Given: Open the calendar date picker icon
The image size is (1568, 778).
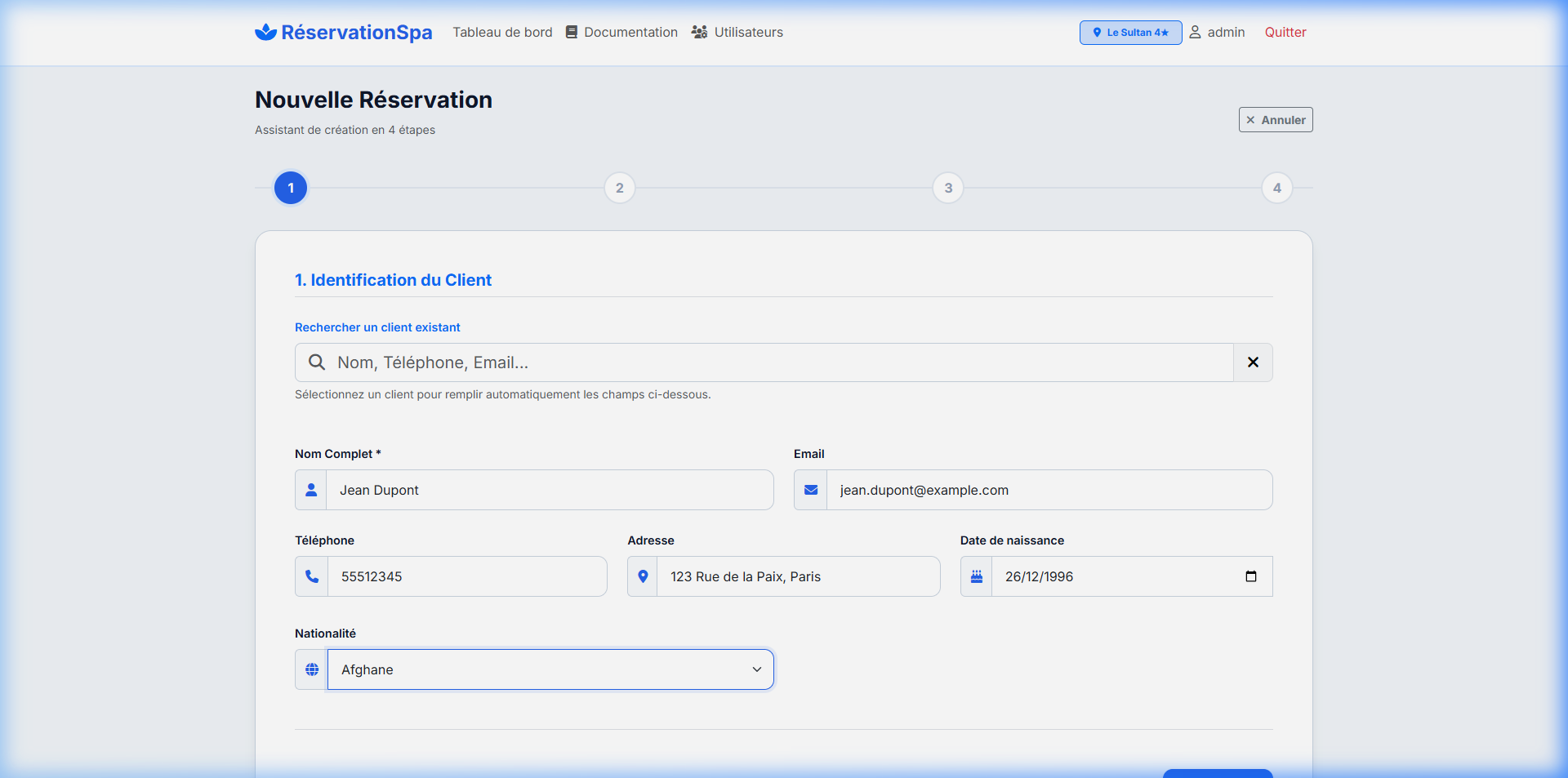Looking at the screenshot, I should coord(1251,576).
